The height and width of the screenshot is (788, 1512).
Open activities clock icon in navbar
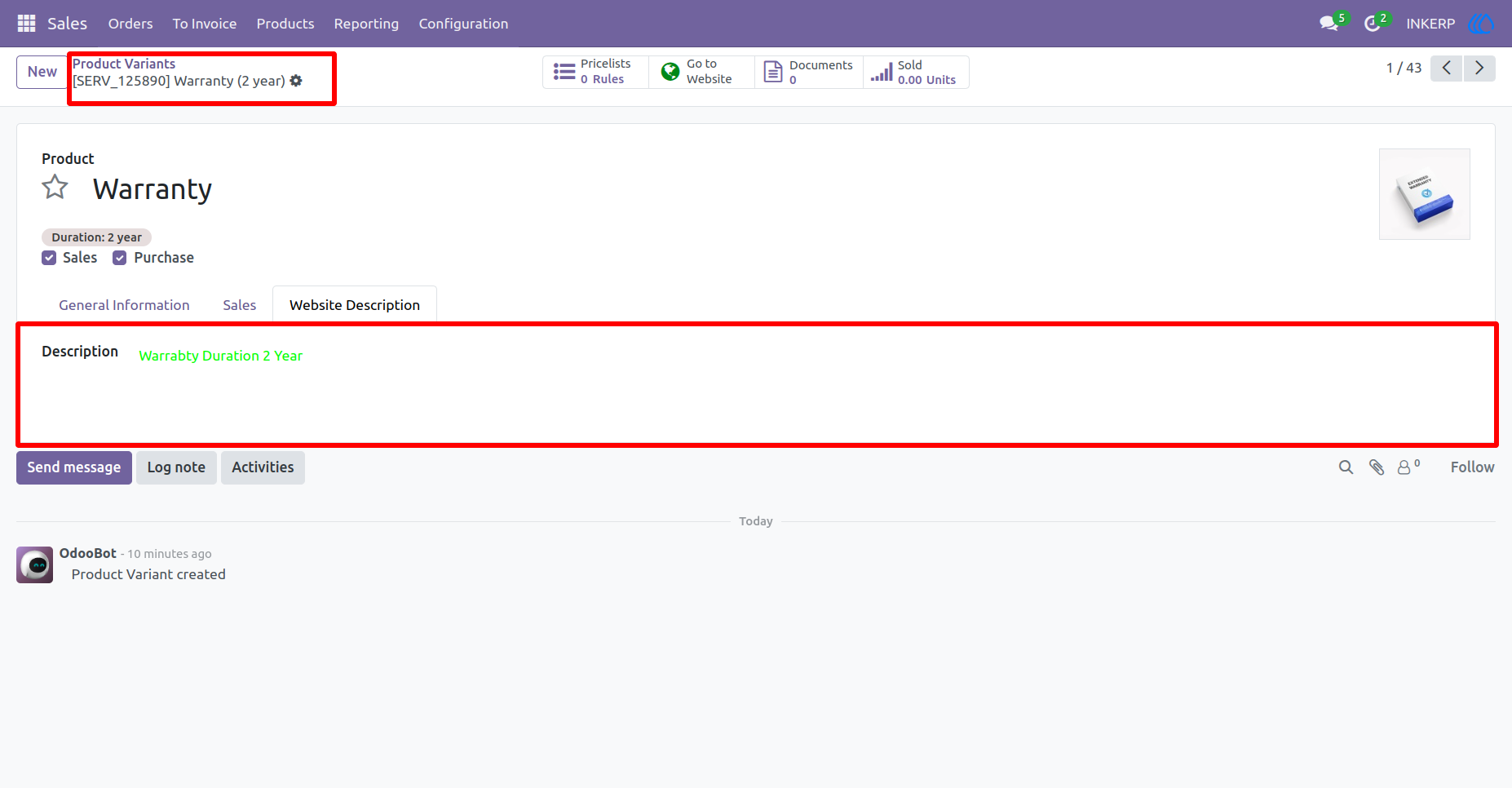1373,24
